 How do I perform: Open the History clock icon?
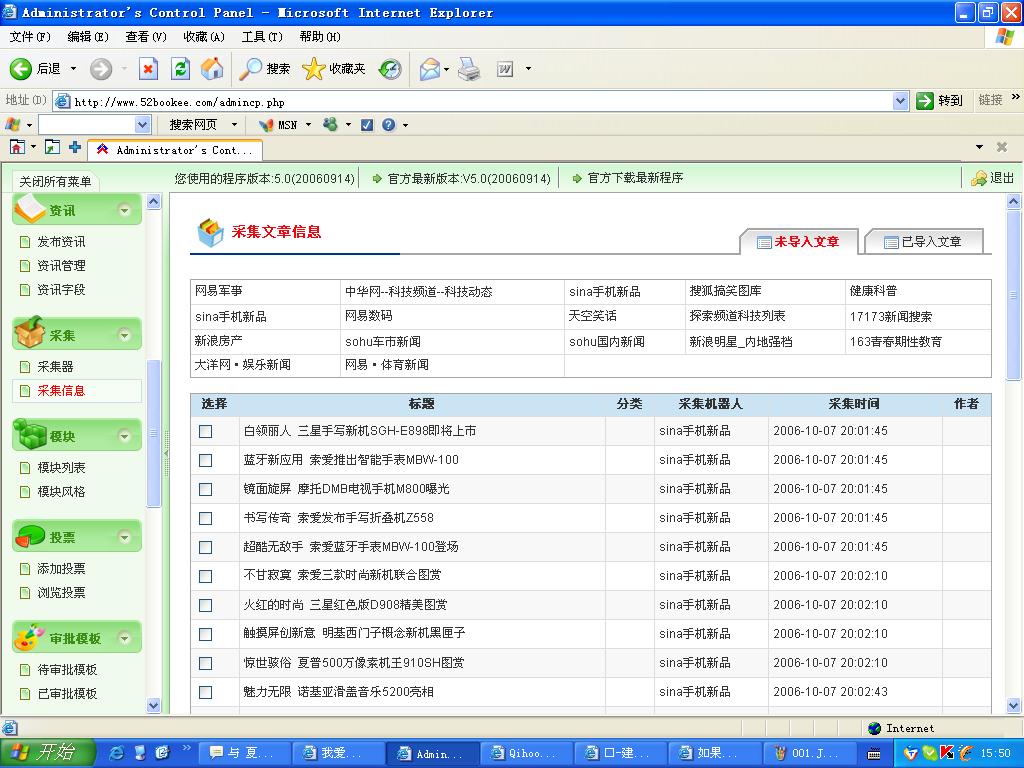click(390, 69)
